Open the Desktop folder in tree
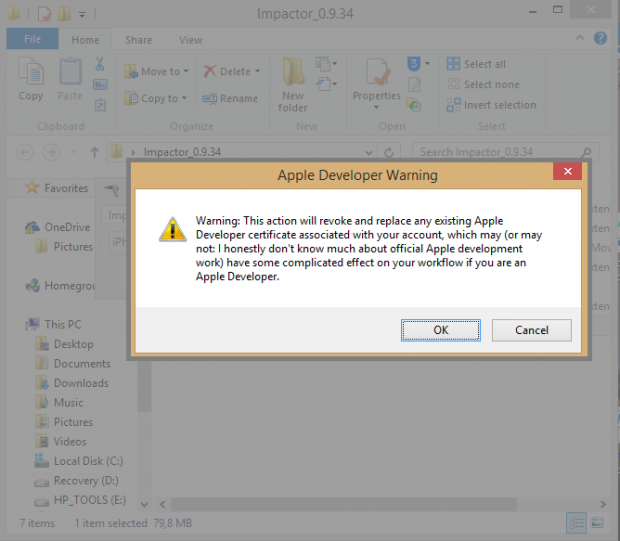620x541 pixels. [64, 344]
